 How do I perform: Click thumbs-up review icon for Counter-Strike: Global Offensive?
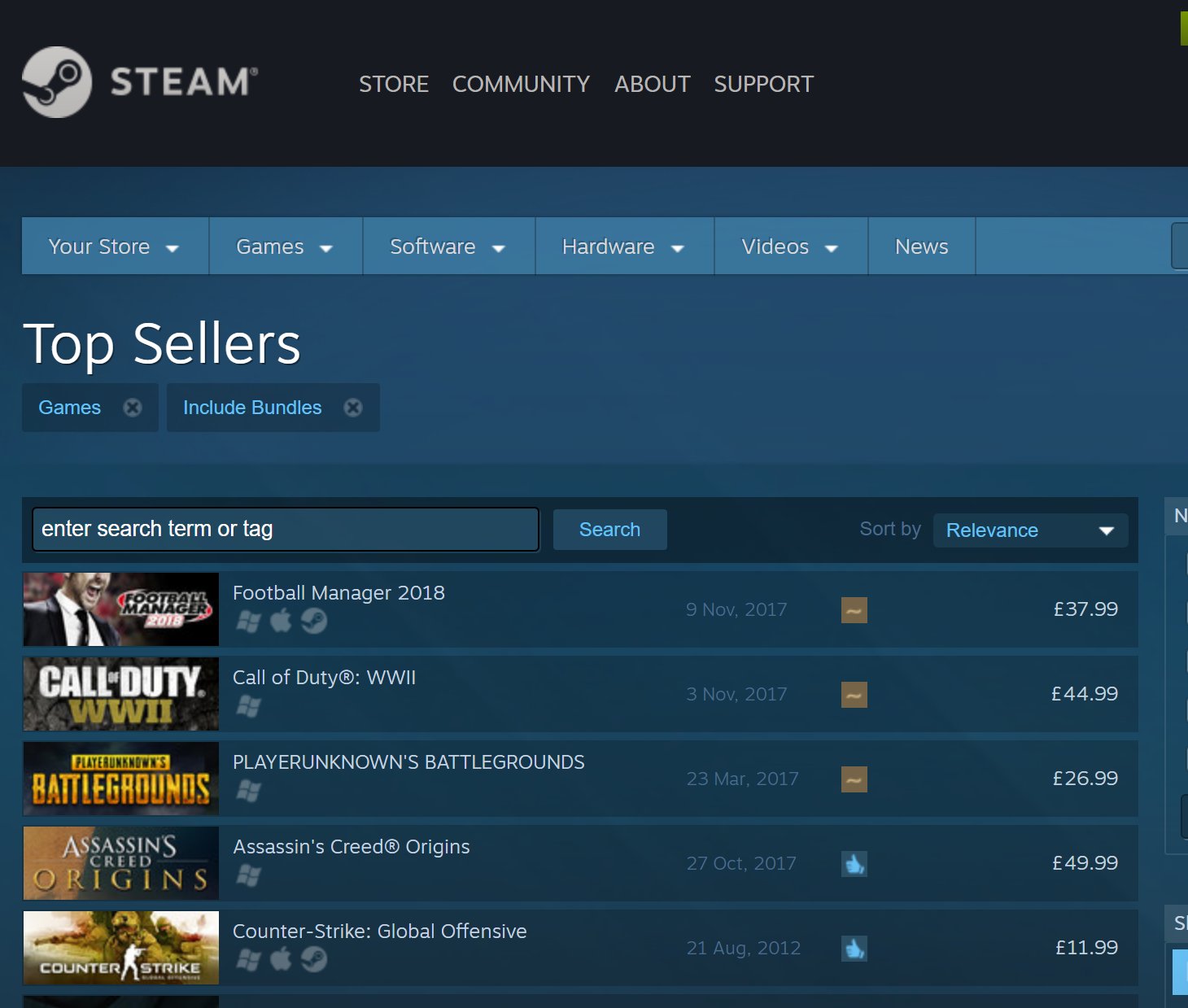[x=854, y=949]
